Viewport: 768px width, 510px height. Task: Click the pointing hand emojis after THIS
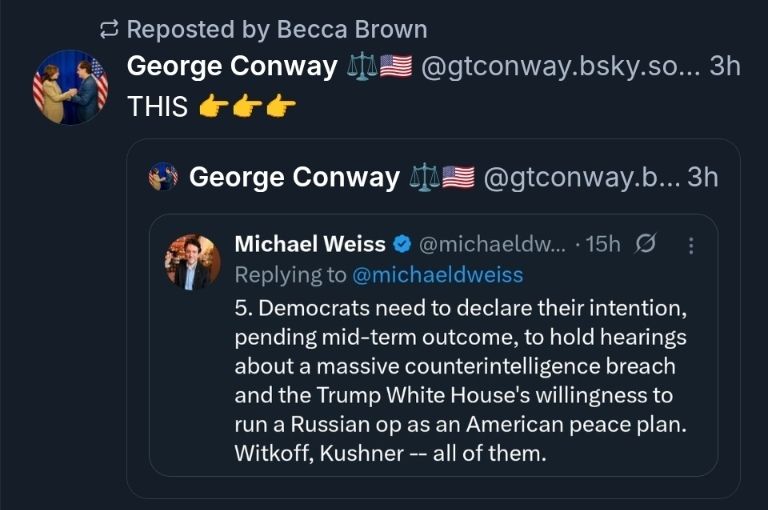(x=247, y=106)
